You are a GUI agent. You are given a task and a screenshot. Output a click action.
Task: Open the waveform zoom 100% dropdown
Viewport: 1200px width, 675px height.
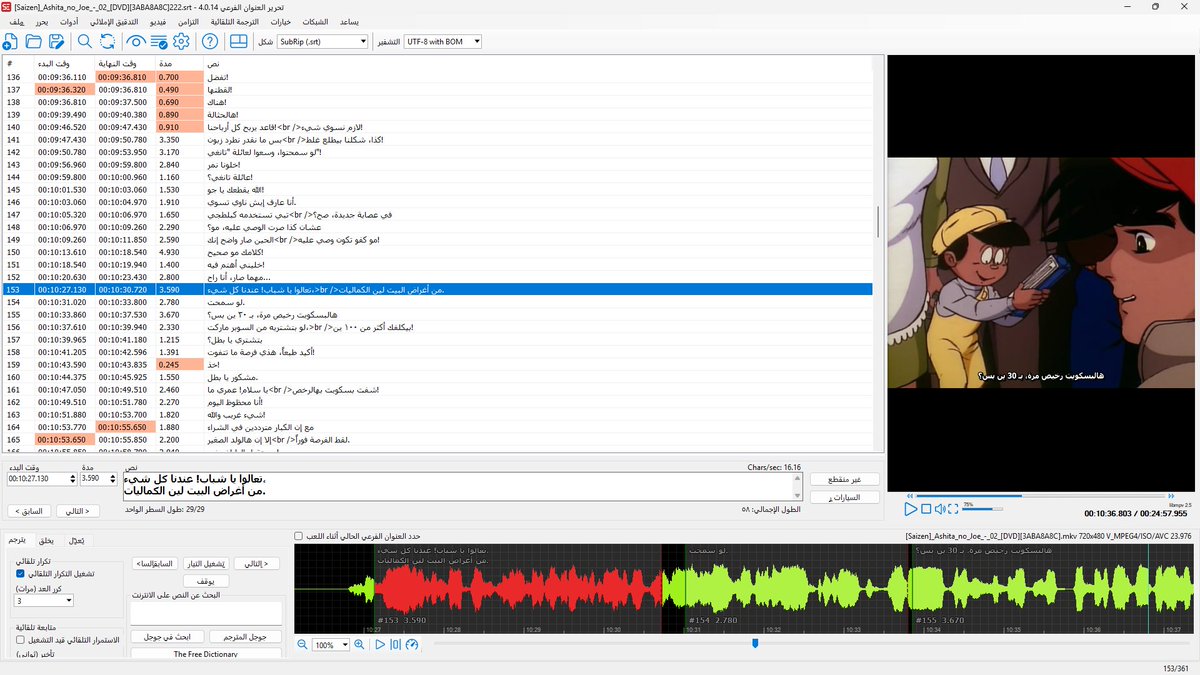click(331, 646)
